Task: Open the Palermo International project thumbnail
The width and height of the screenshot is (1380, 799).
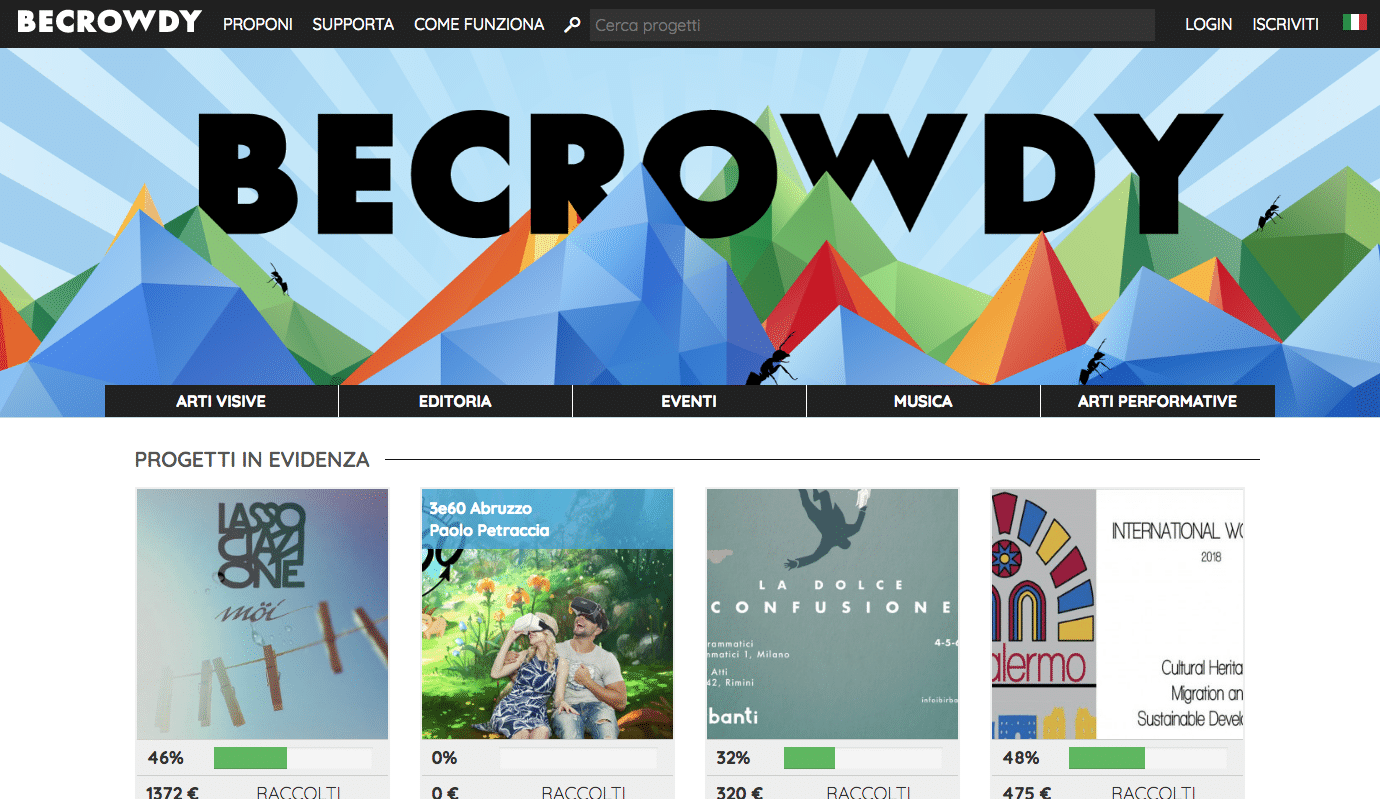Action: pos(1117,613)
